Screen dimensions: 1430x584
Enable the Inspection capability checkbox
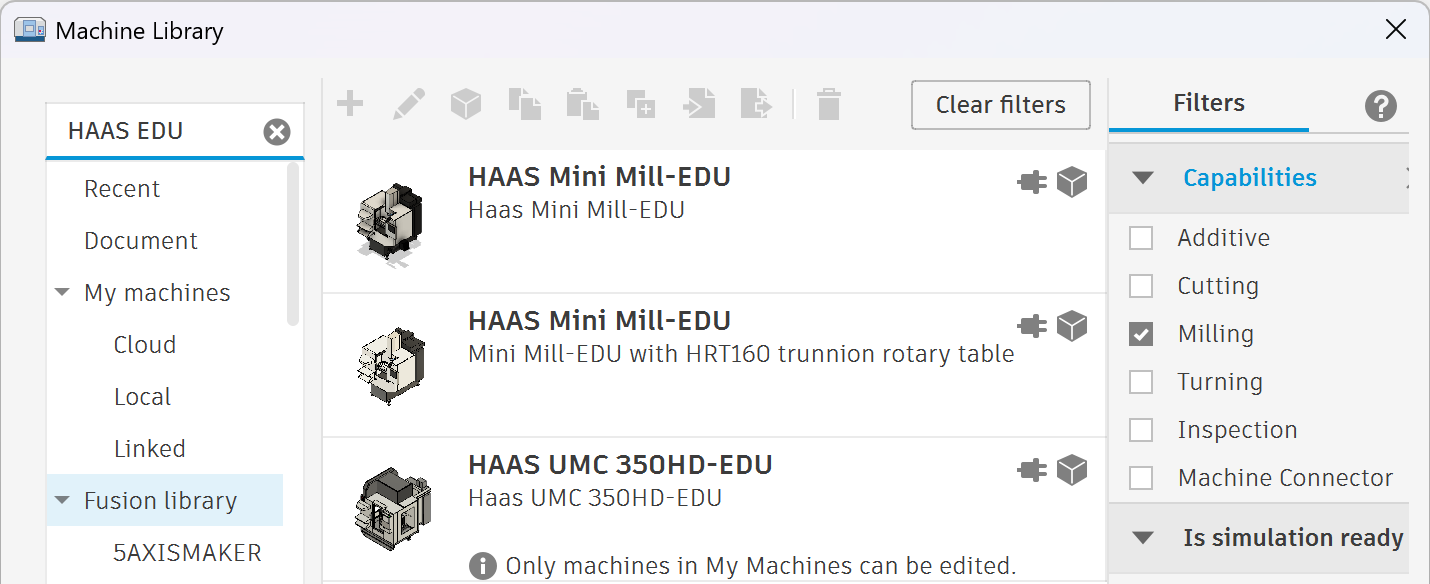click(1141, 430)
